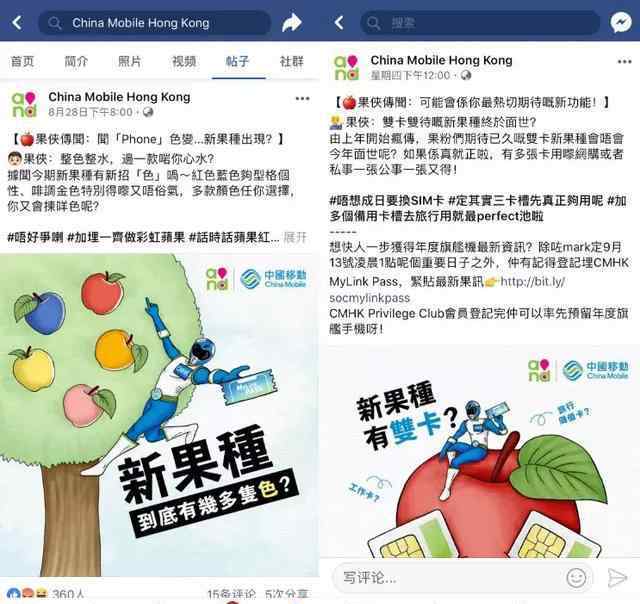The image size is (640, 604).
Task: Open the bit.ly socmylinkpass link
Action: click(x=447, y=289)
